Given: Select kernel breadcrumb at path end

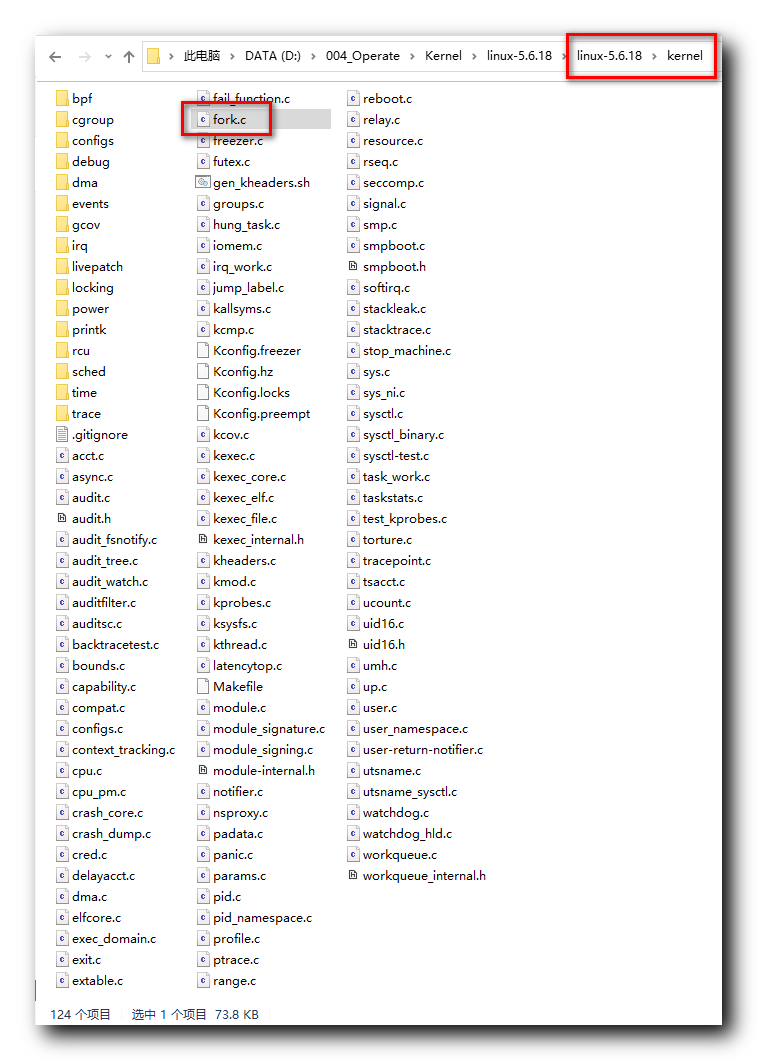Looking at the screenshot, I should pos(685,55).
